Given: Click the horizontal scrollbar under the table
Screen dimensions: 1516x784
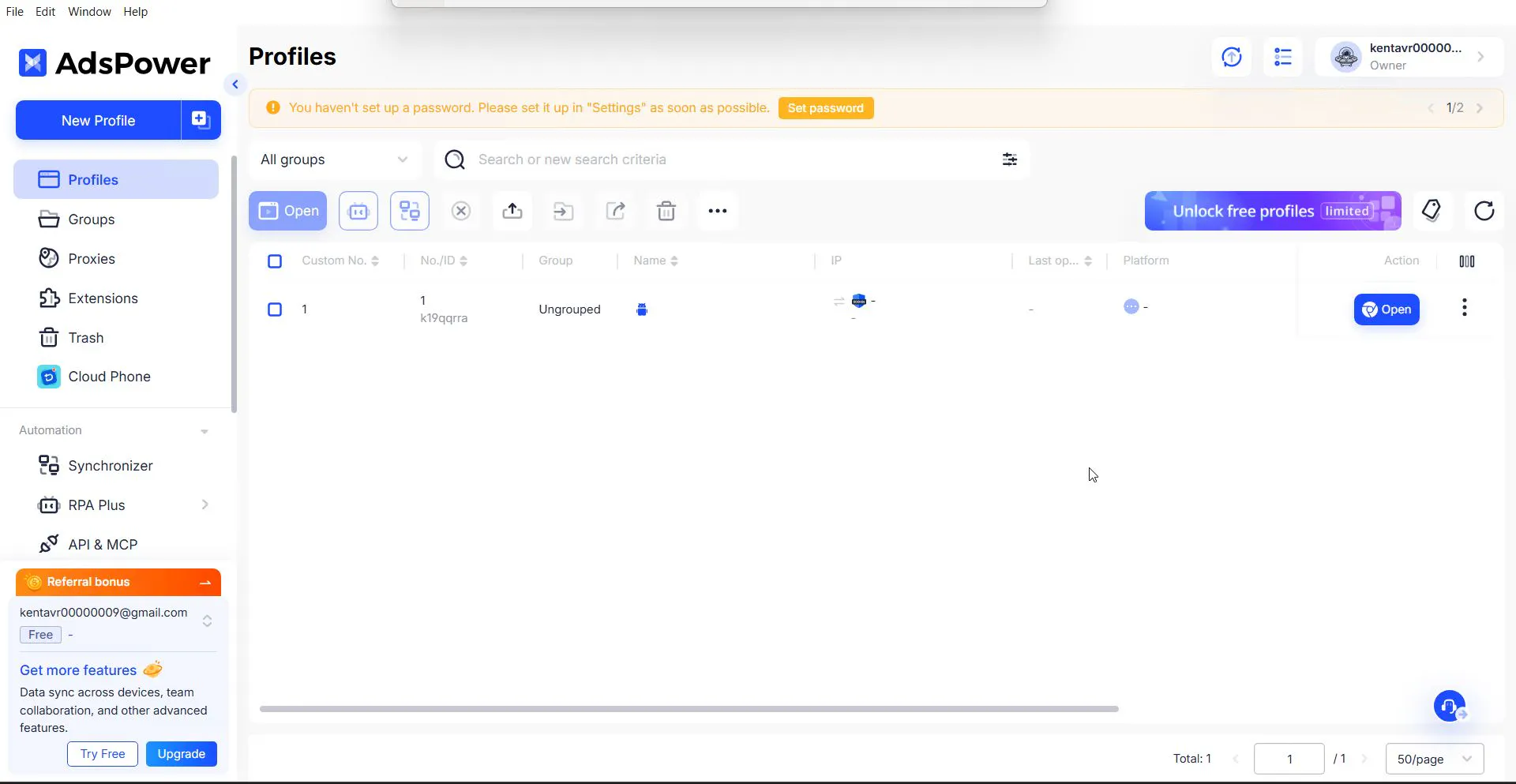Looking at the screenshot, I should tap(689, 709).
